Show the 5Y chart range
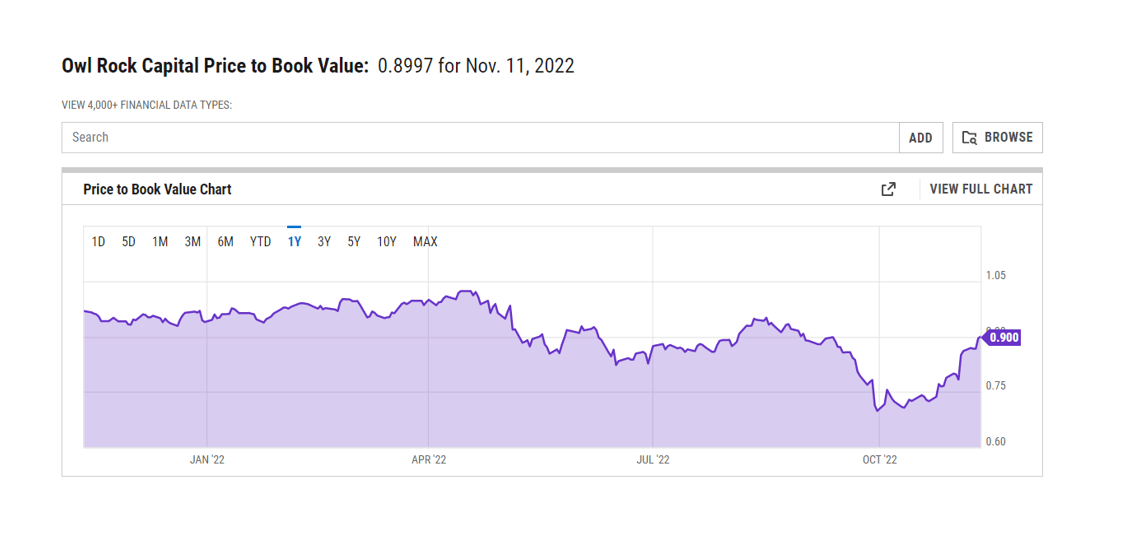 click(x=354, y=242)
